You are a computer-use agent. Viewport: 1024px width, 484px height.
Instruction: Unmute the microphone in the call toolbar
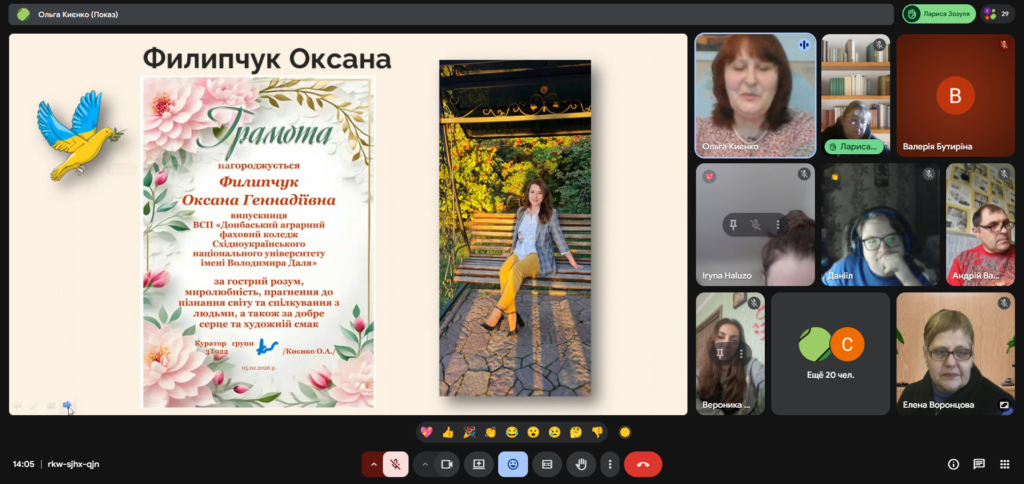point(396,464)
